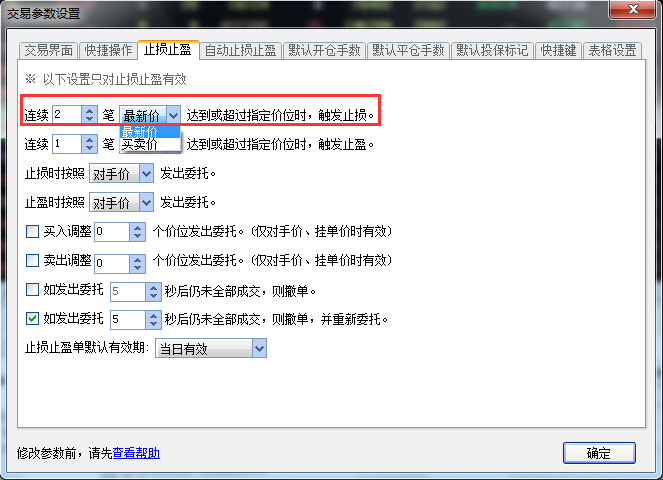Increase 买入调整 price tick spinner
The height and width of the screenshot is (480, 663).
pos(137,228)
